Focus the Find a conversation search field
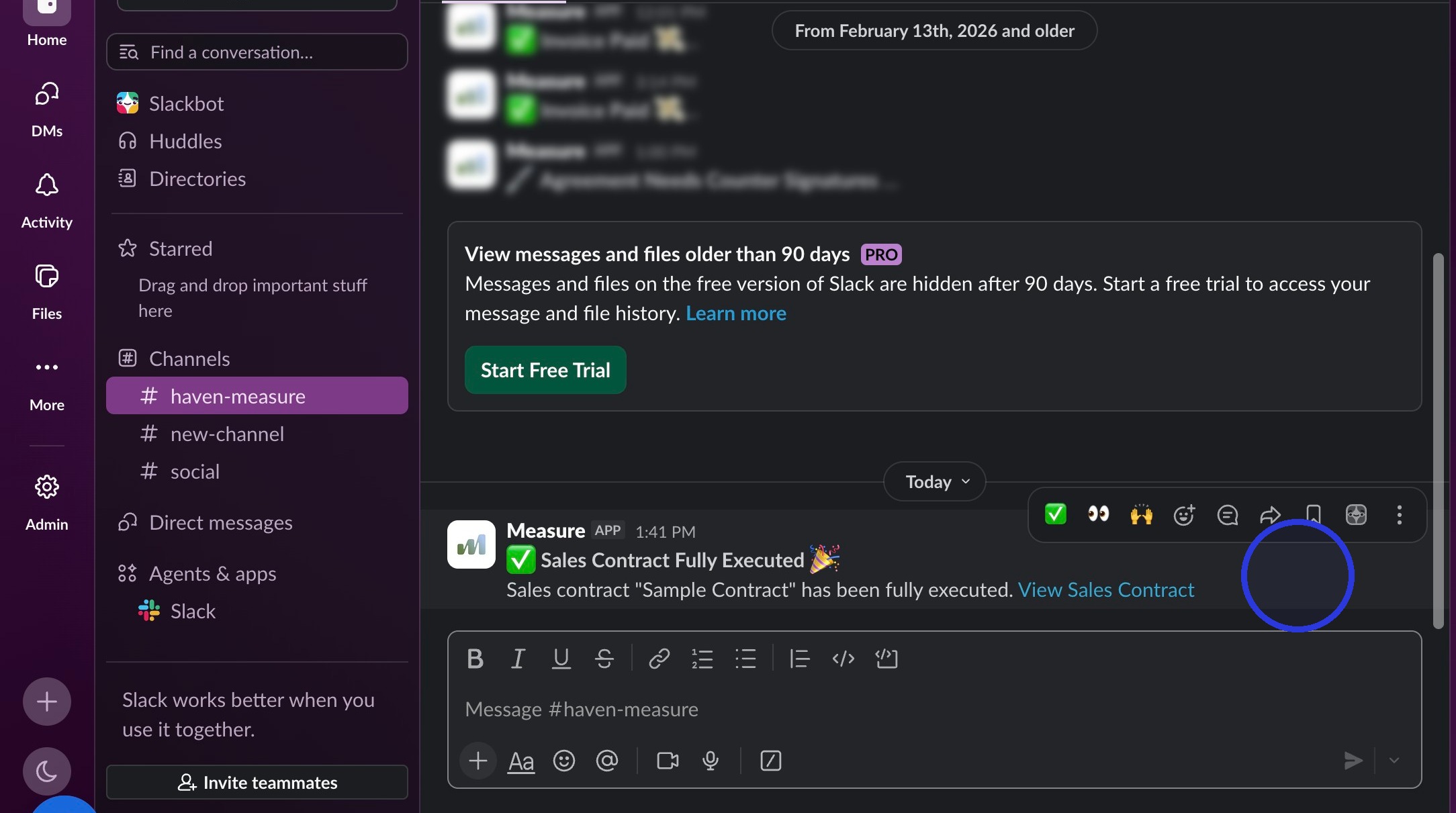Image resolution: width=1456 pixels, height=813 pixels. (257, 52)
